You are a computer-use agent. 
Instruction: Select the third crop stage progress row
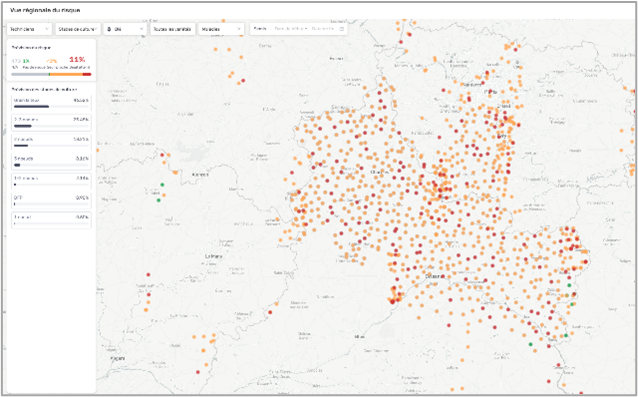coord(51,142)
